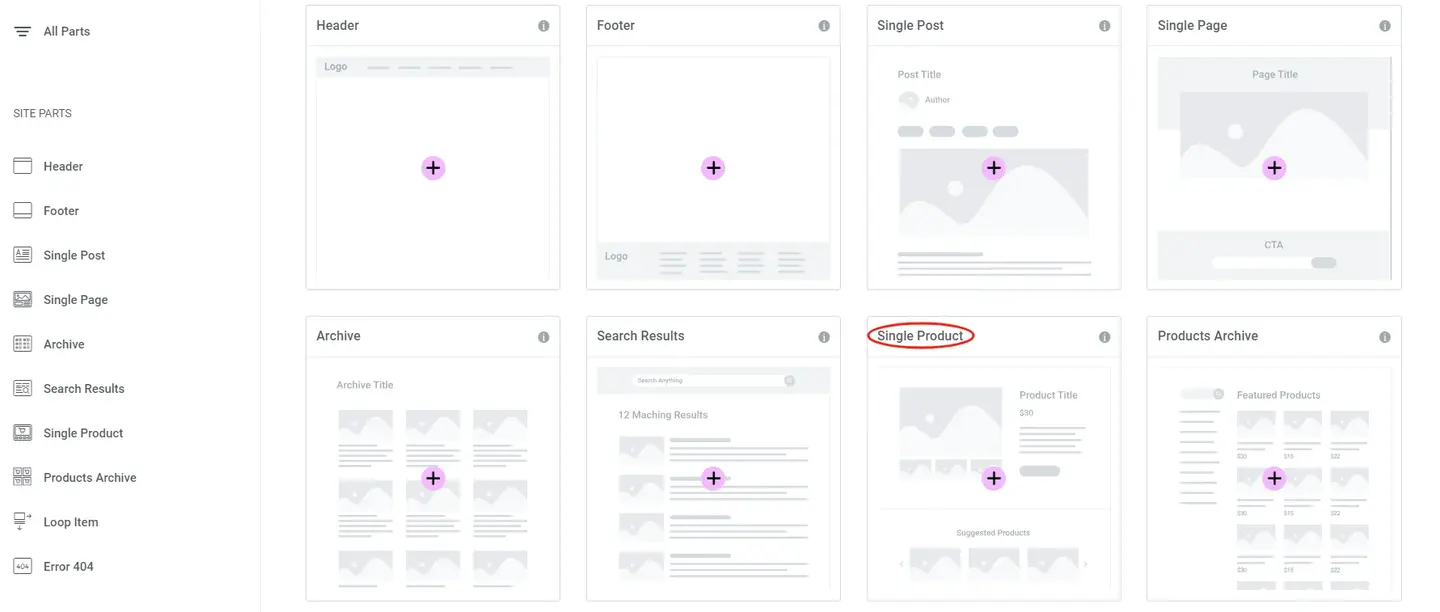Open info tooltip on Products Archive card

[x=1384, y=337]
